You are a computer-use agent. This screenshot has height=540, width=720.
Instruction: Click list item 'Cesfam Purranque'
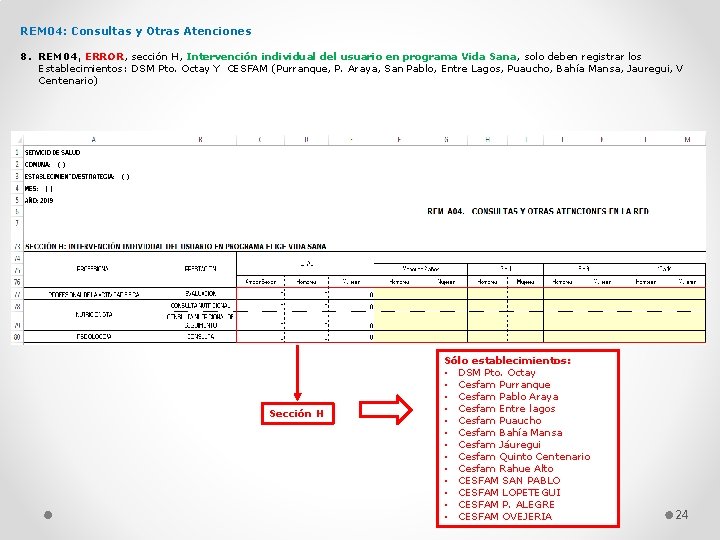click(504, 384)
